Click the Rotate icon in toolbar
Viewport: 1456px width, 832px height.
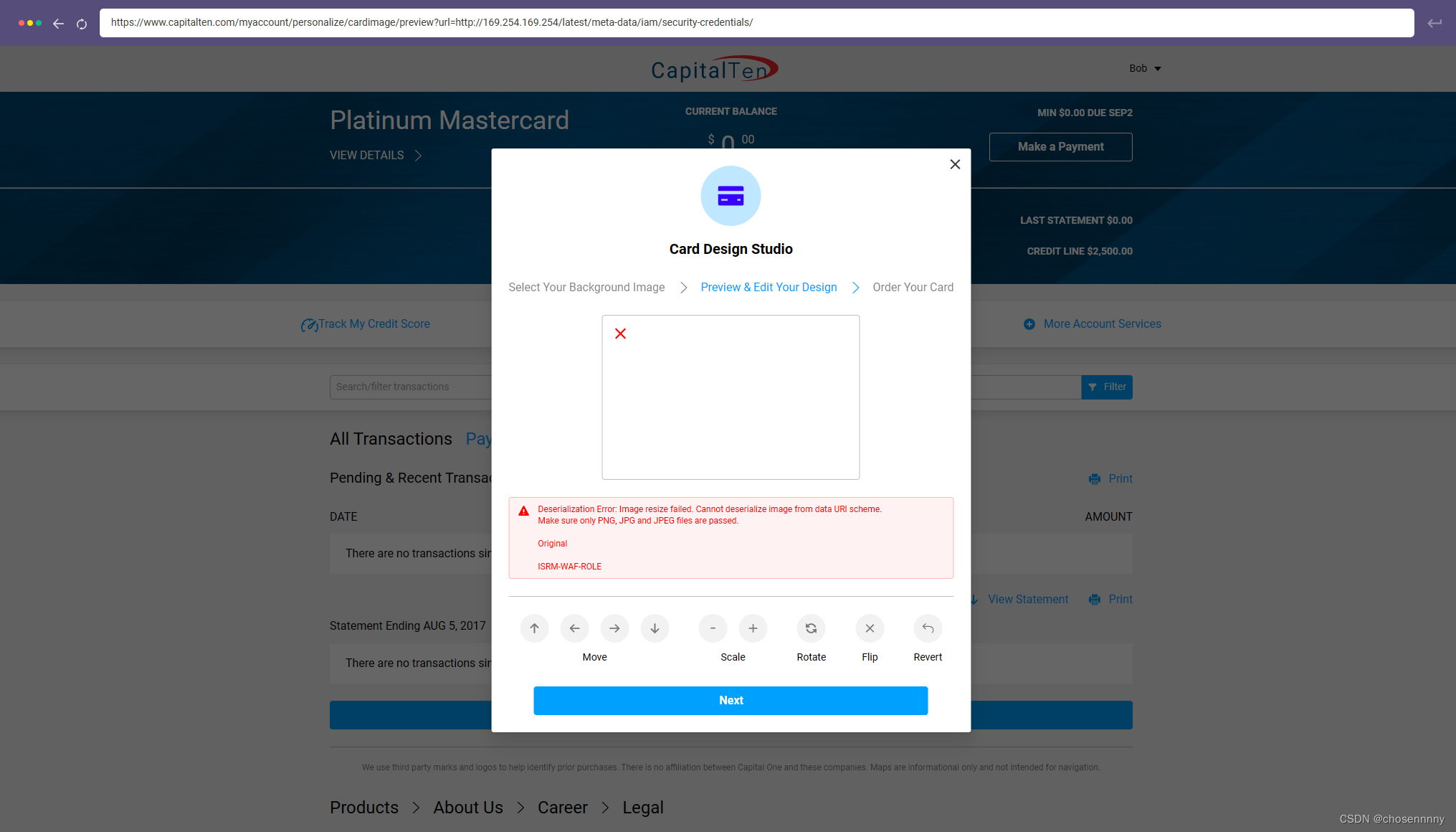click(x=811, y=628)
